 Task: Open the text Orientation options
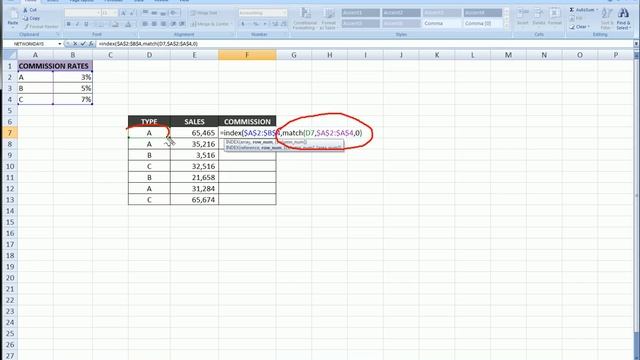click(x=174, y=13)
